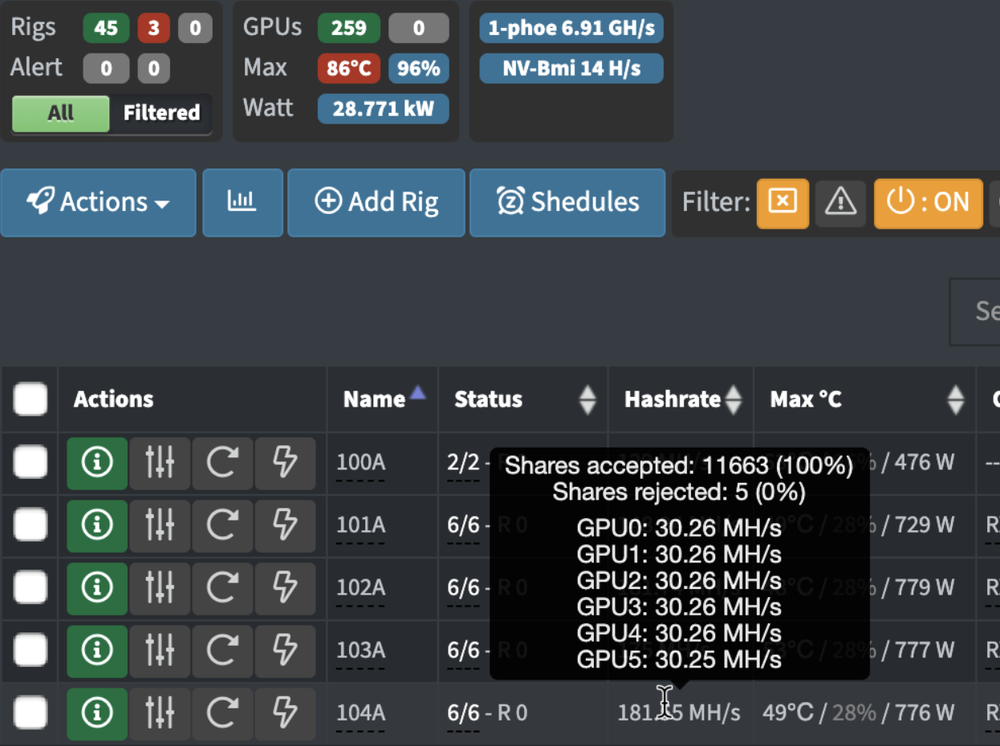1000x746 pixels.
Task: Toggle the power ON filter
Action: click(x=928, y=203)
